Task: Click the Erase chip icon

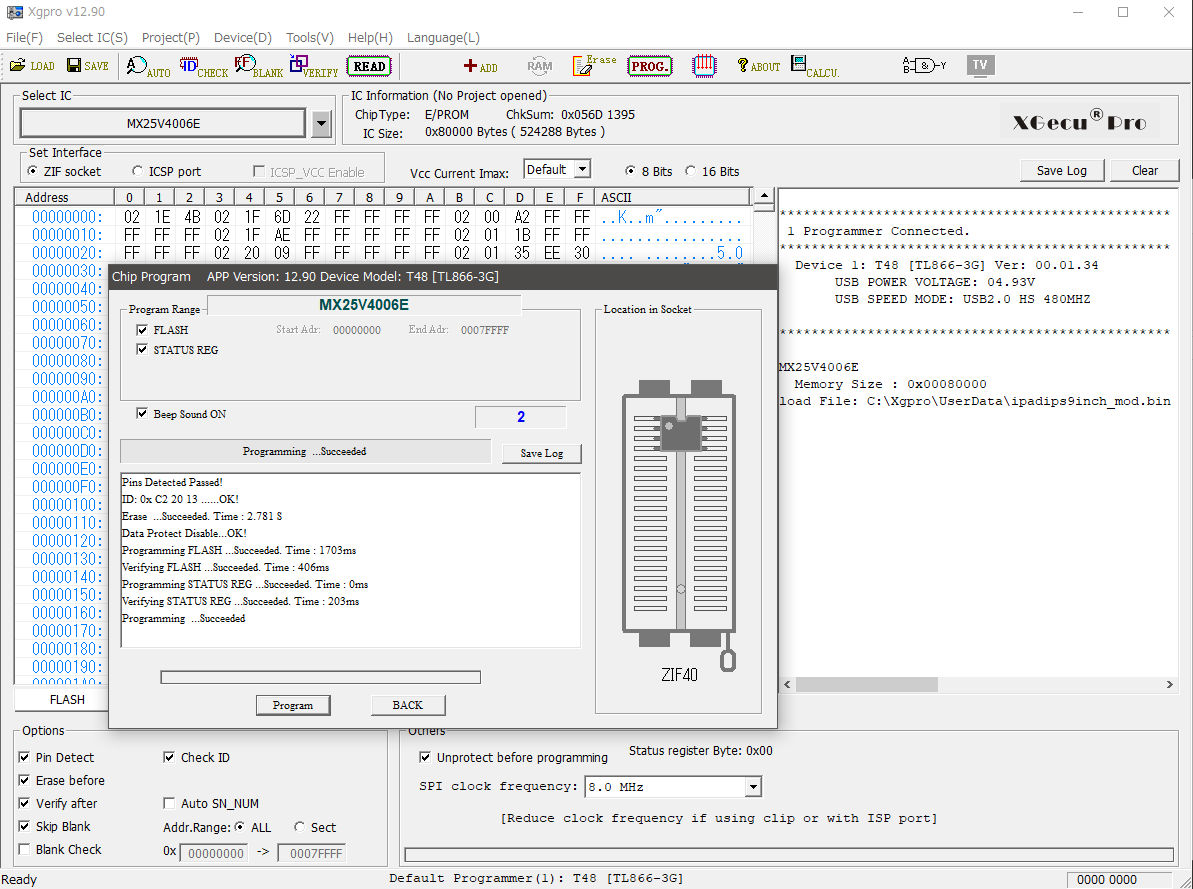Action: (x=594, y=65)
